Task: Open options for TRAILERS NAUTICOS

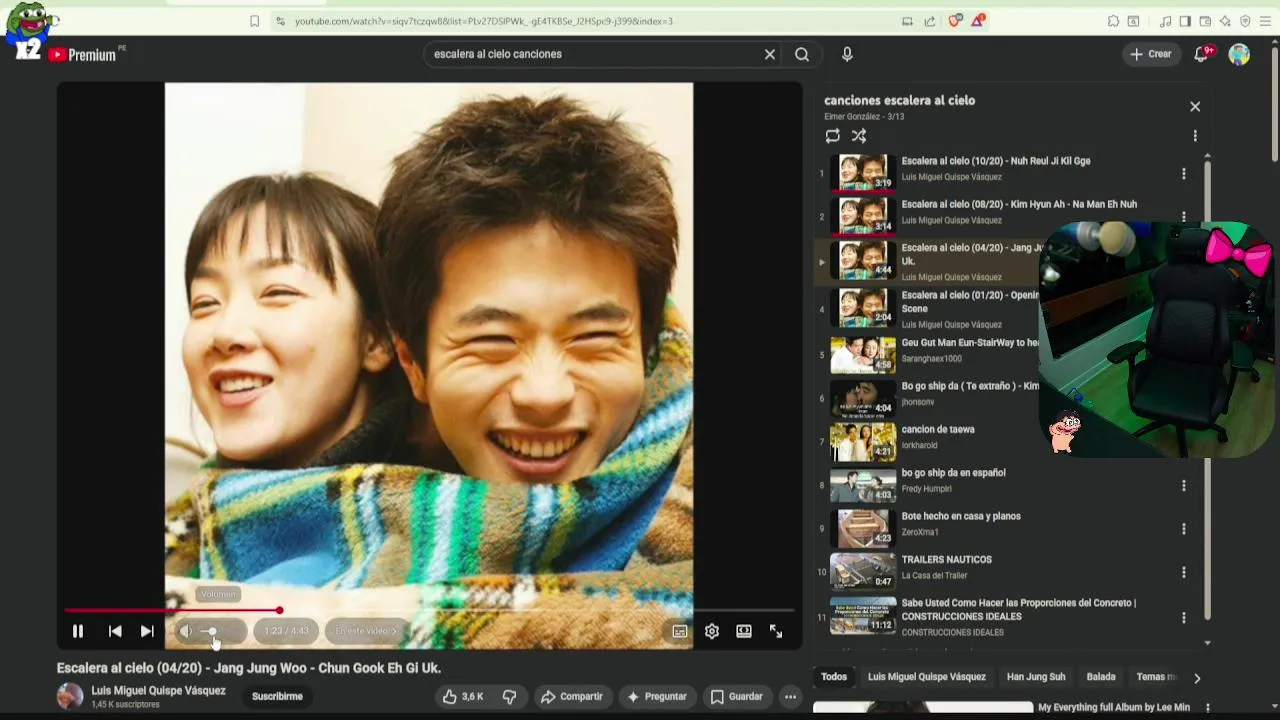Action: point(1184,572)
